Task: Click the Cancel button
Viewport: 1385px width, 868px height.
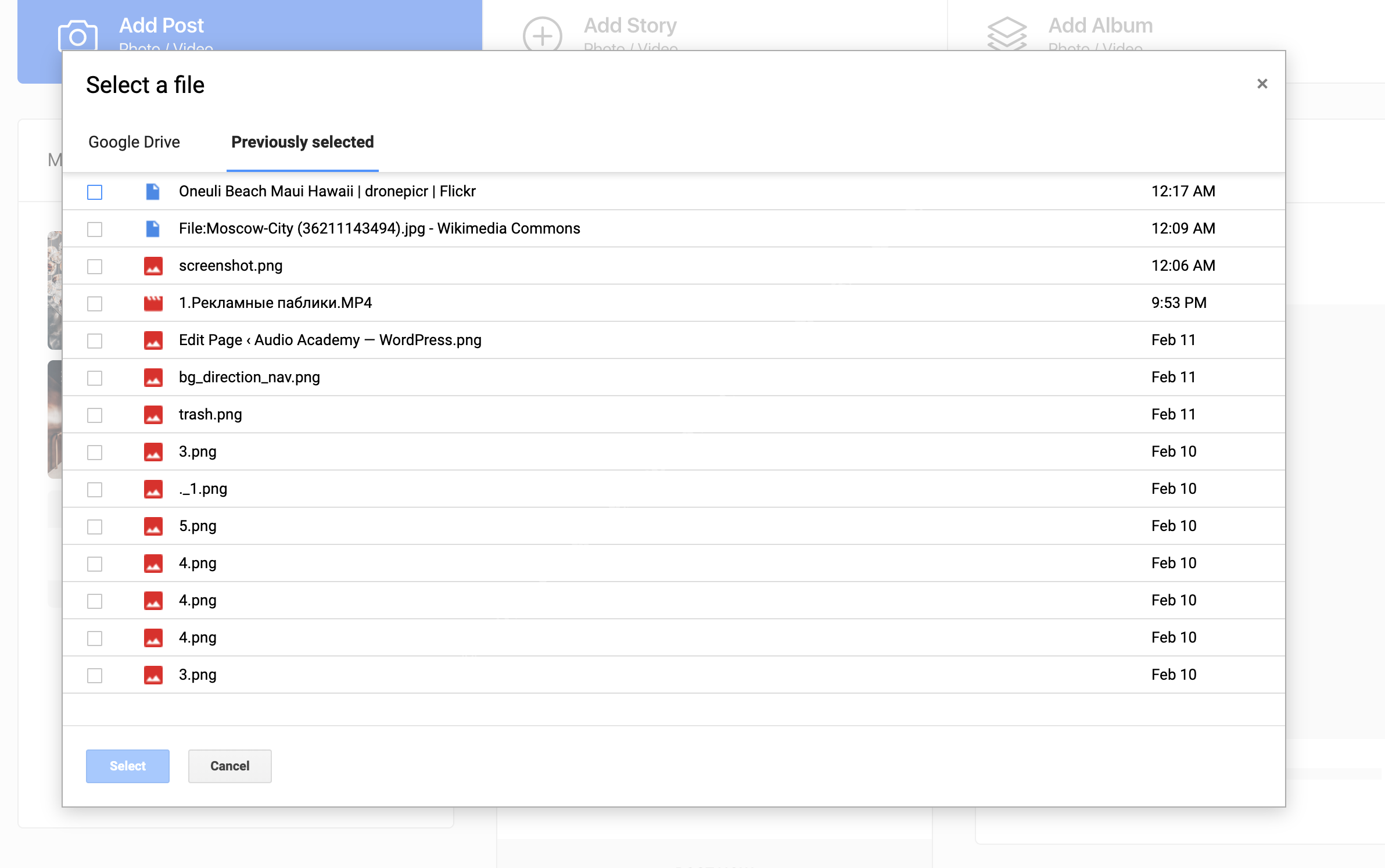Action: pos(229,766)
